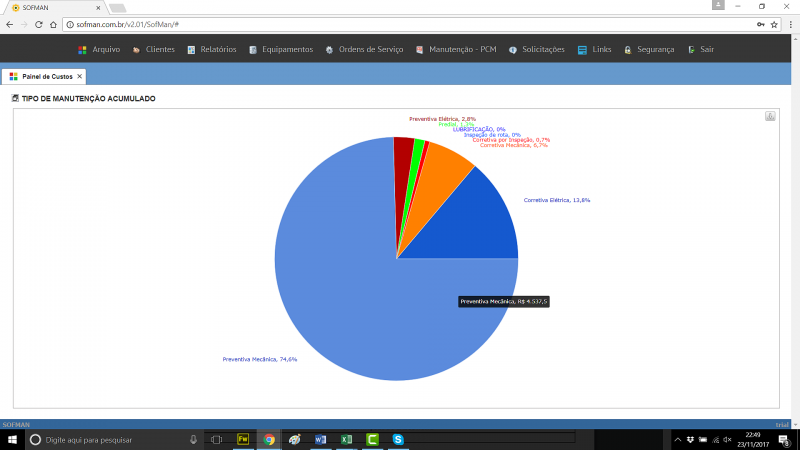Select the Painel de Custos tab
Screen dimensions: 800x450
pyautogui.click(x=45, y=76)
